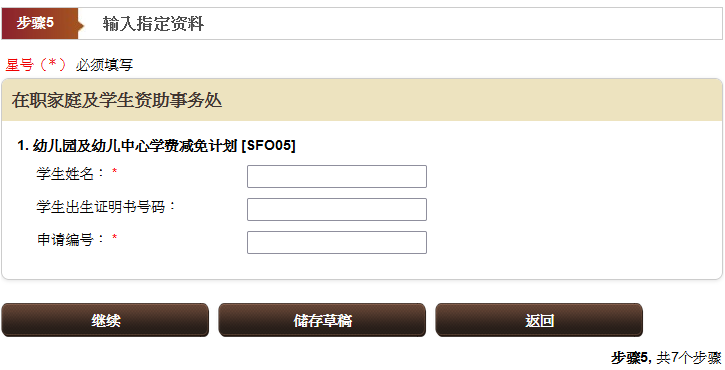This screenshot has width=725, height=370.
Task: Click the 步骤5 step badge
Action: [40, 23]
